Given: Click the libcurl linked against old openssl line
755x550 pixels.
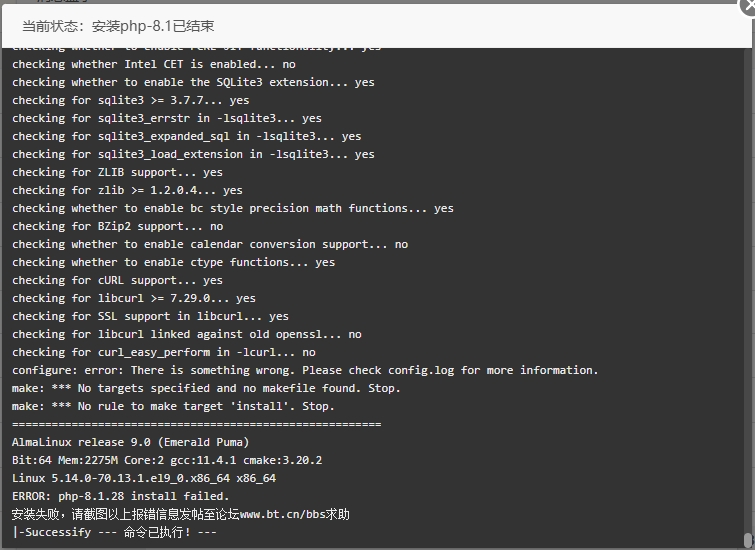Looking at the screenshot, I should click(x=187, y=334).
